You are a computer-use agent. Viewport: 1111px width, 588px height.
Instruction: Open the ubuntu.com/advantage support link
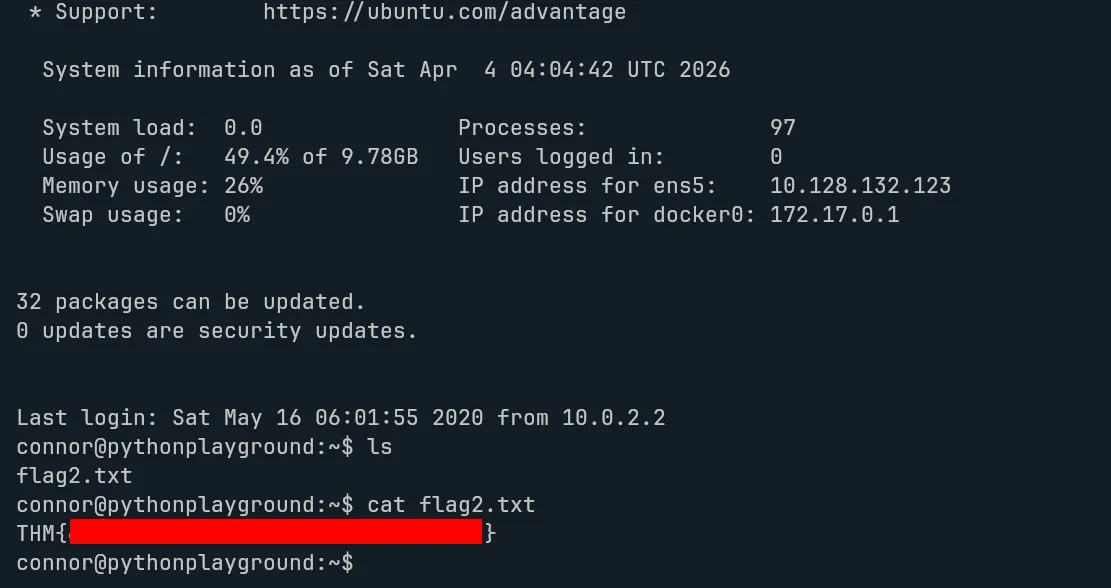pyautogui.click(x=444, y=13)
